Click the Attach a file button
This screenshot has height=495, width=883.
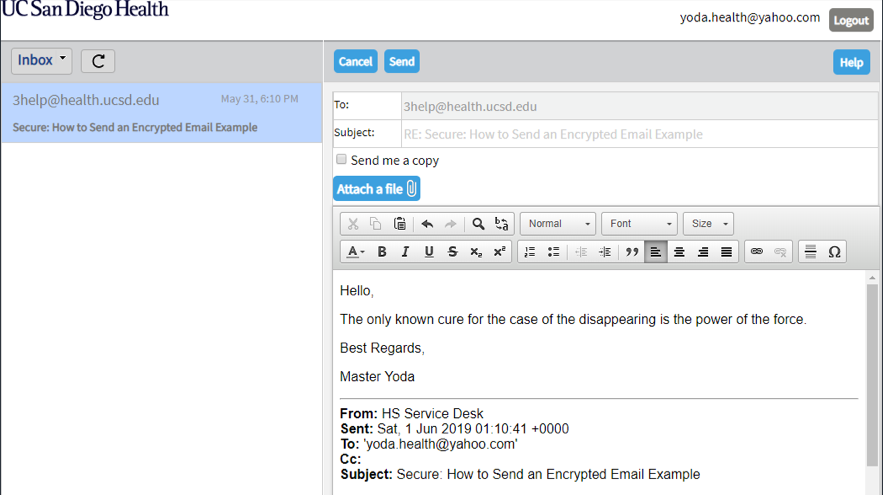tap(376, 189)
